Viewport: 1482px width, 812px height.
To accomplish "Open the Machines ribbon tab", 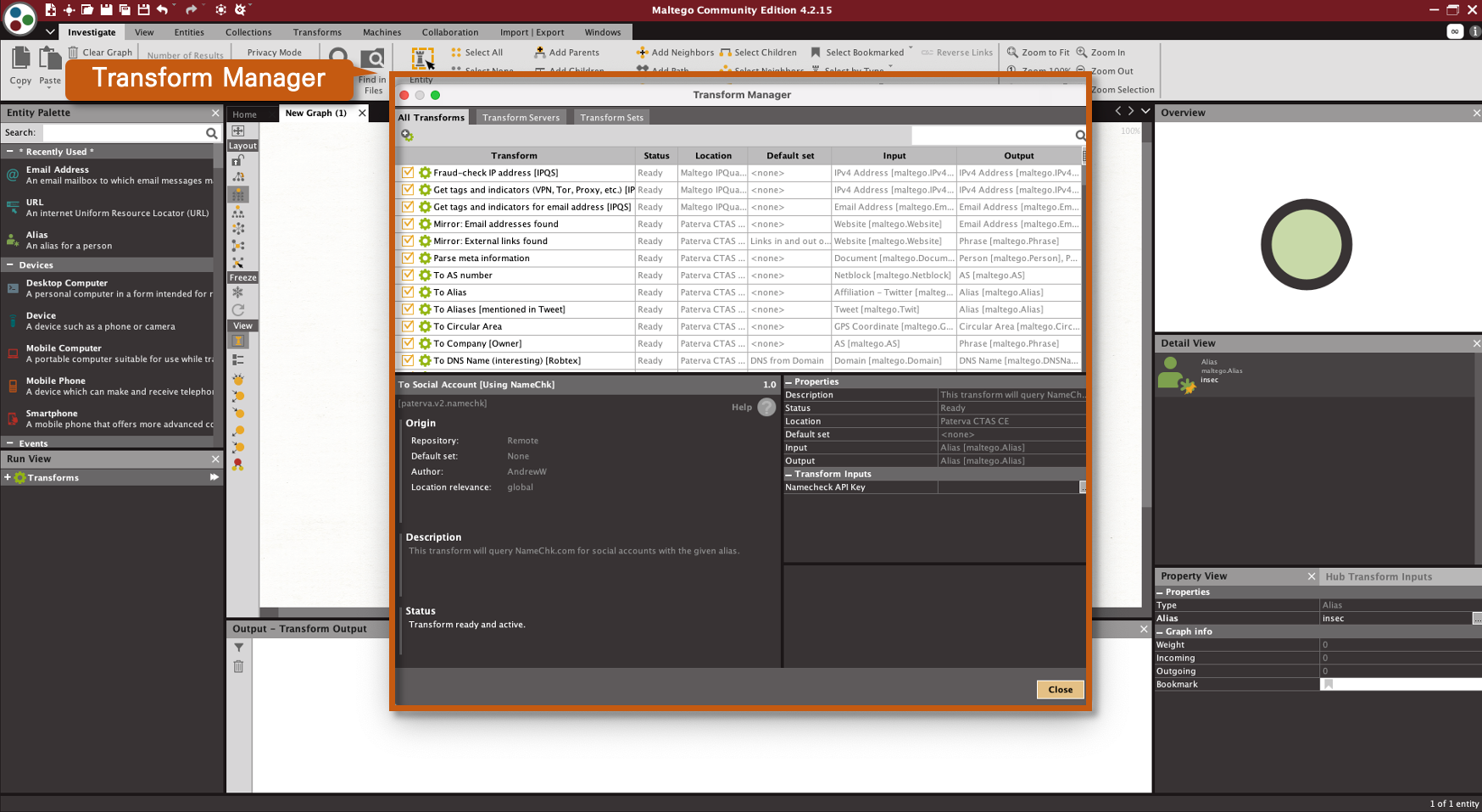I will pos(382,32).
